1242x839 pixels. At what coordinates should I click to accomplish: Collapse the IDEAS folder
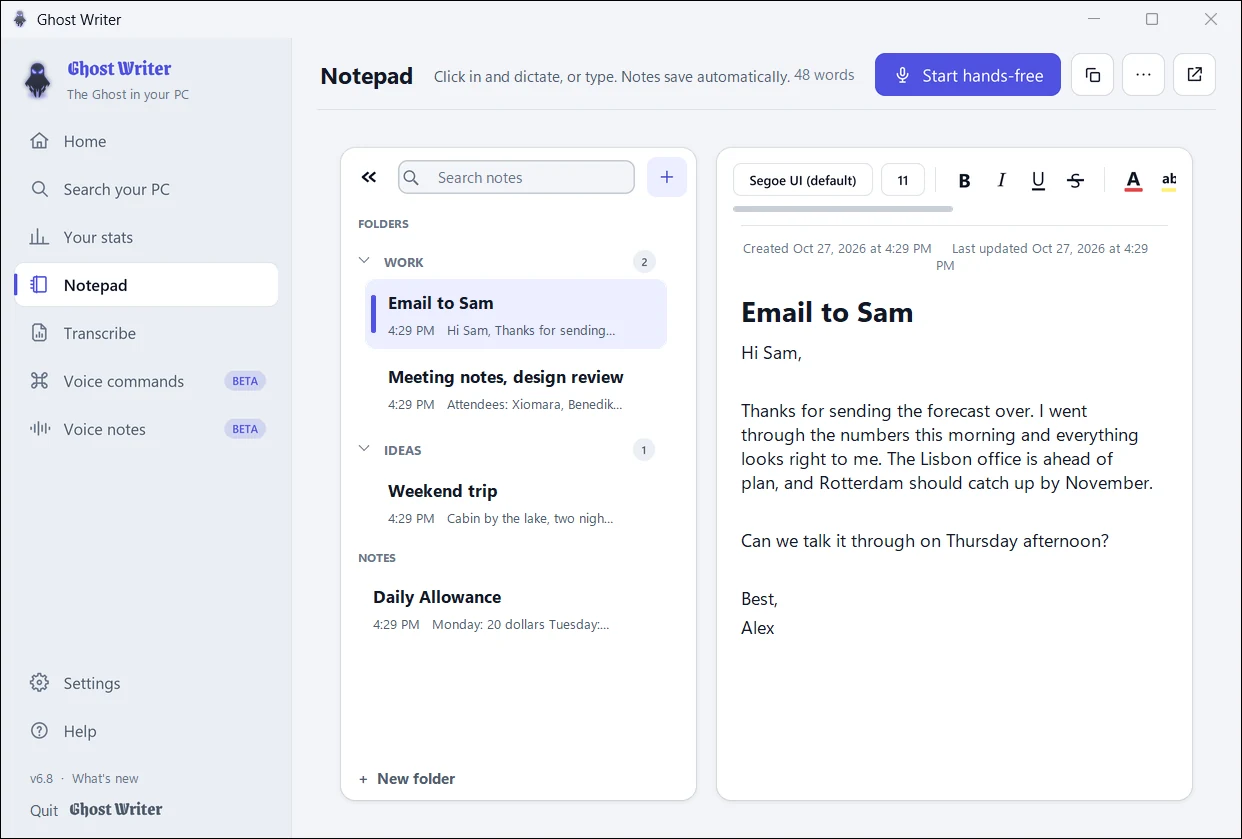(x=364, y=449)
